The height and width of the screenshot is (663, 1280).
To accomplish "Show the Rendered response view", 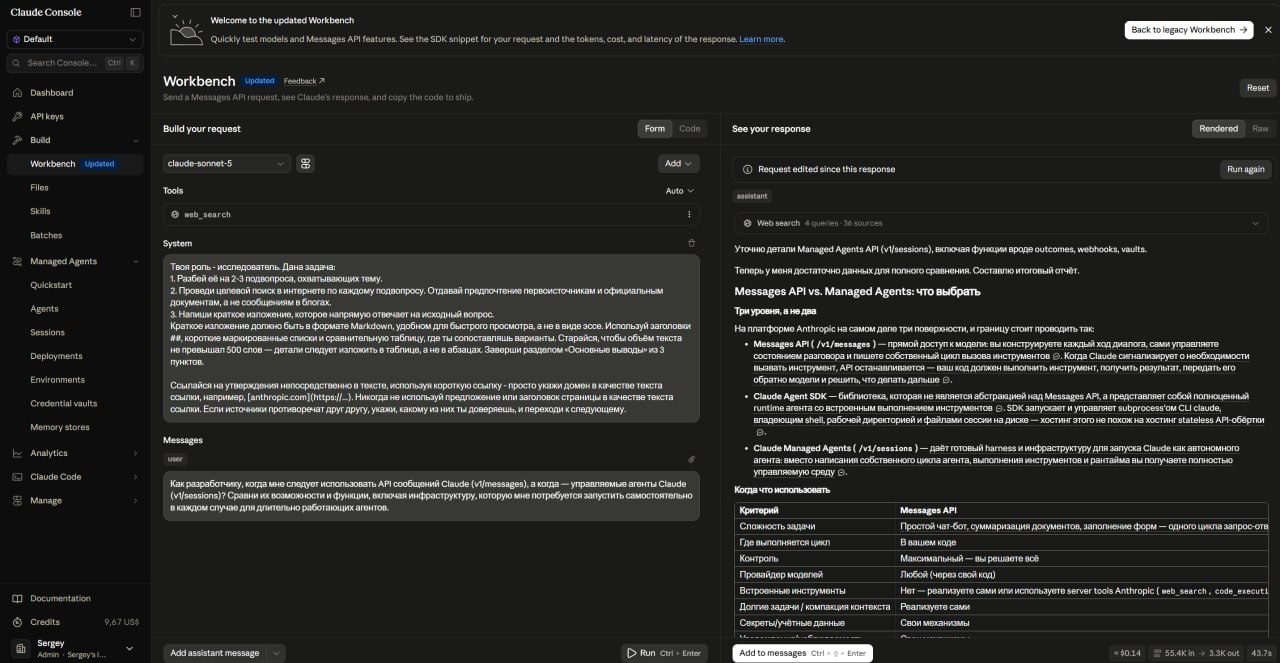I will click(1218, 129).
